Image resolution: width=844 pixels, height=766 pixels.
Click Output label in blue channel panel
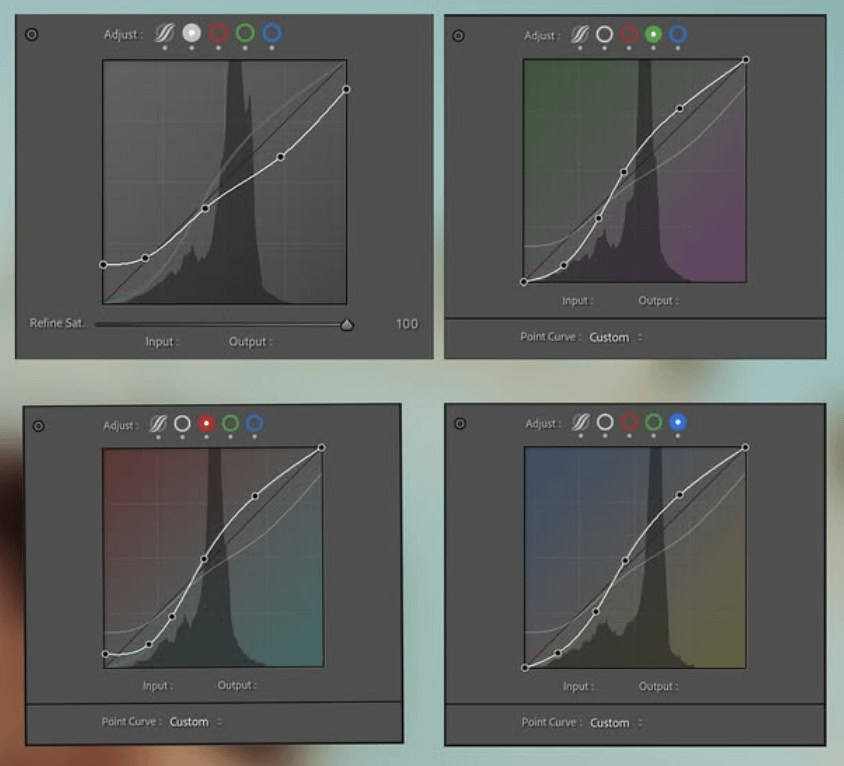tap(658, 686)
